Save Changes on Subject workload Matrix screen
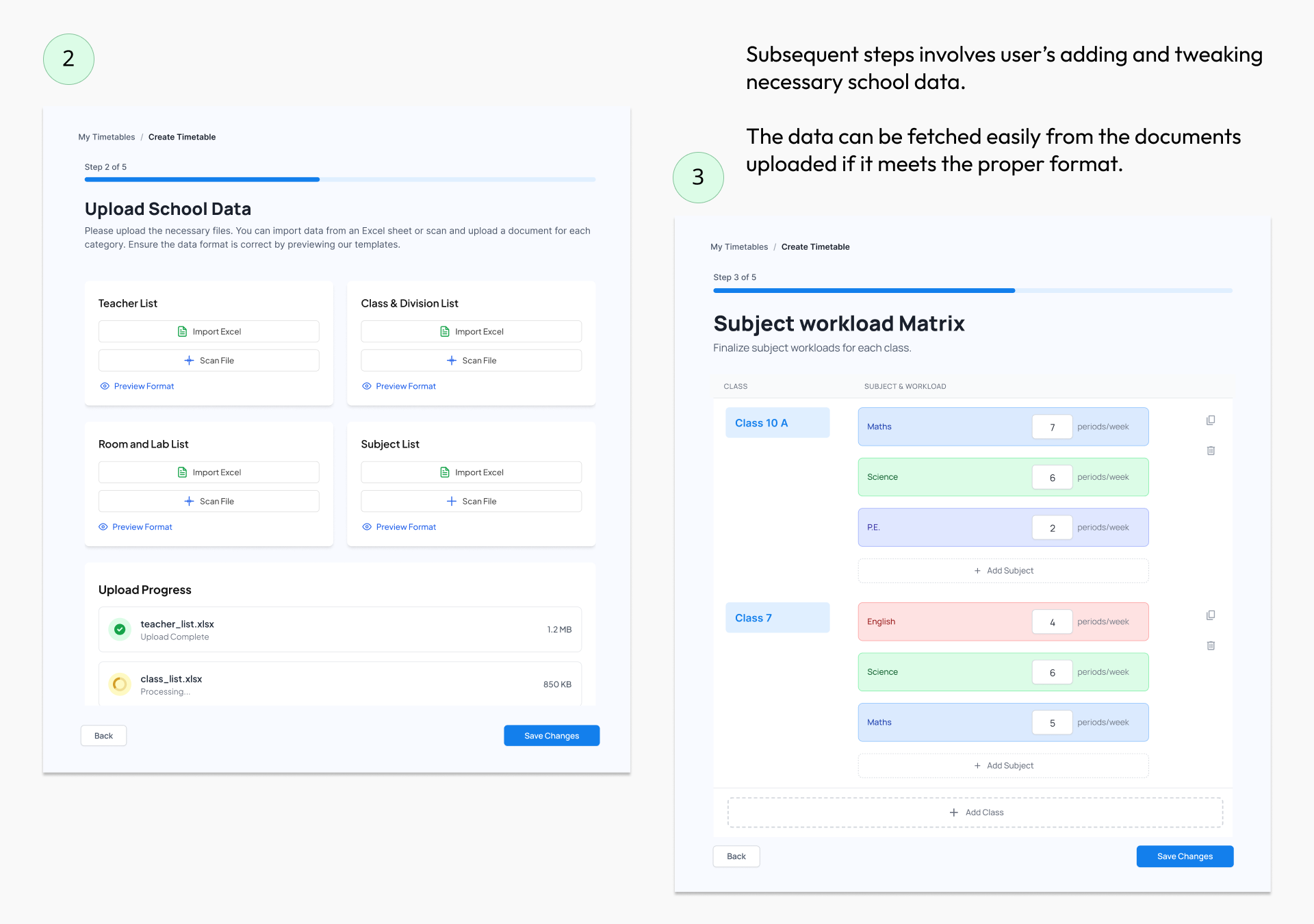This screenshot has height=924, width=1314. pyautogui.click(x=1185, y=856)
